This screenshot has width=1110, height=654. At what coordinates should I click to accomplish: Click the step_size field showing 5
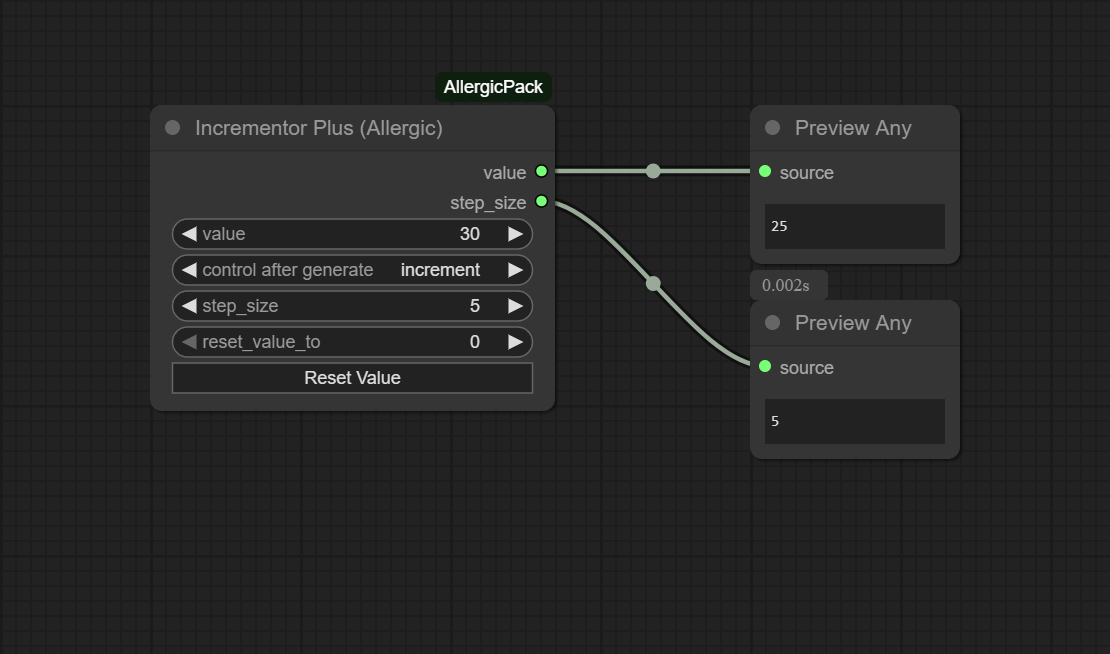tap(353, 306)
